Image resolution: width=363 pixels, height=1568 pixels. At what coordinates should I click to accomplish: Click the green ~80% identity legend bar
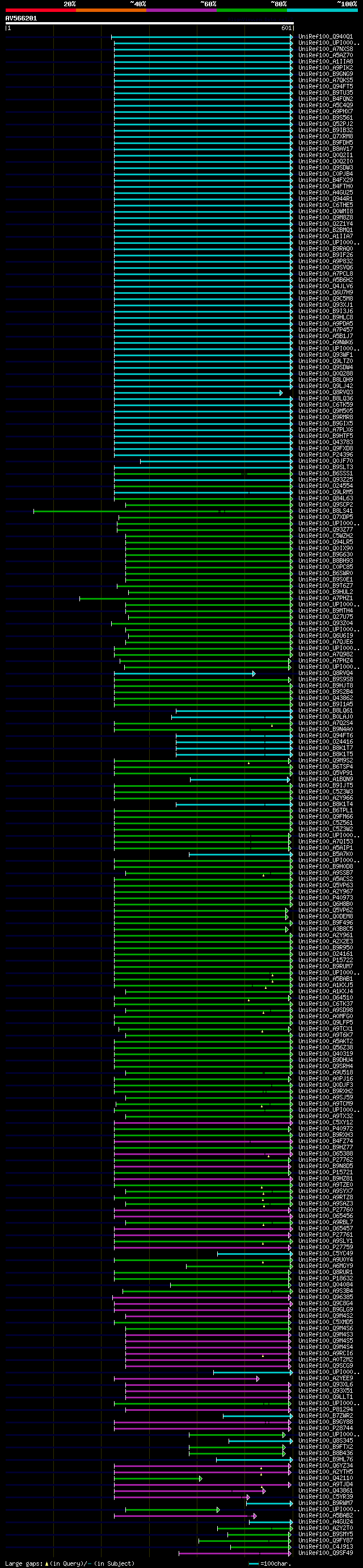point(251,10)
